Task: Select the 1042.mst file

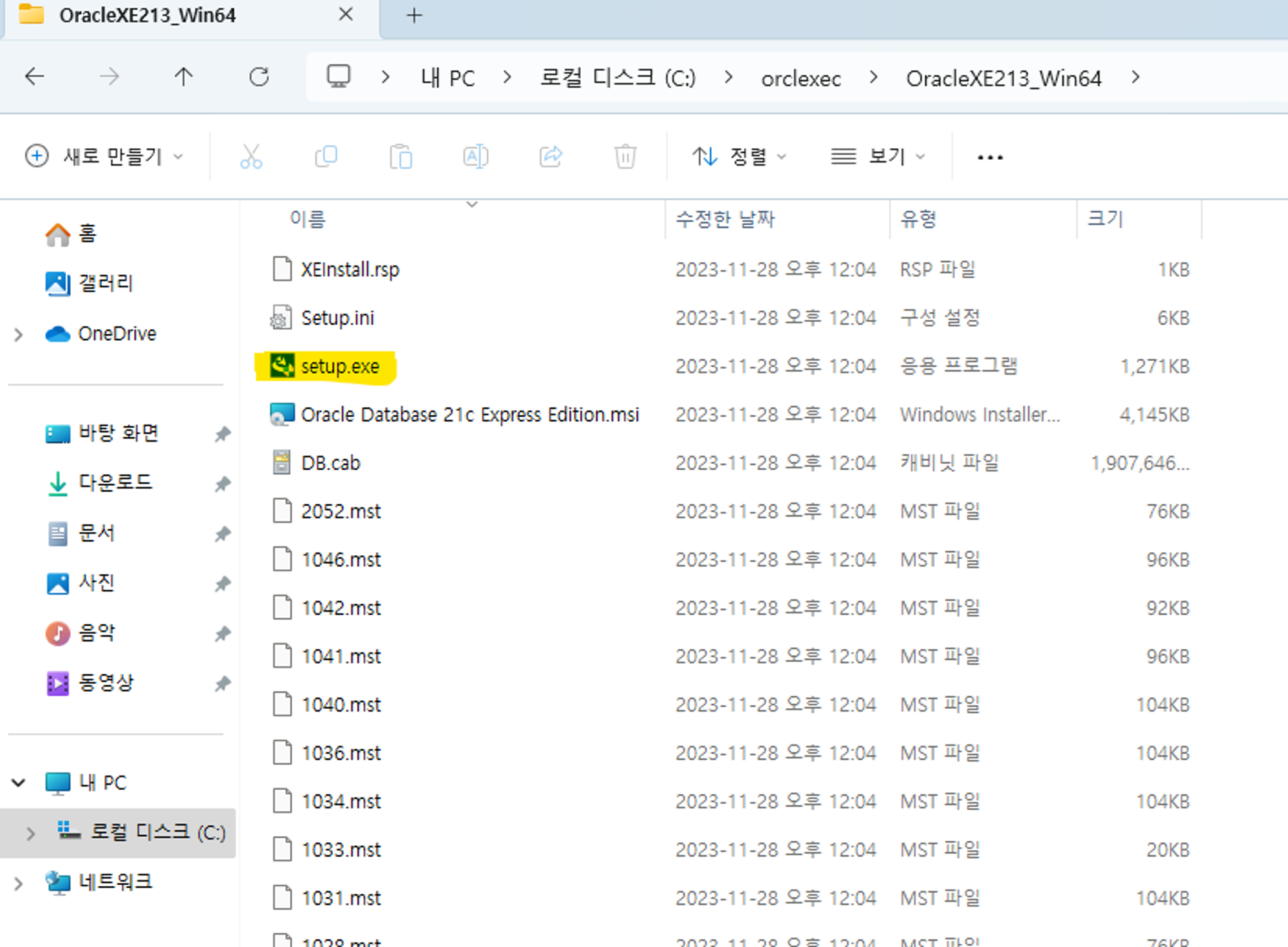Action: (341, 608)
